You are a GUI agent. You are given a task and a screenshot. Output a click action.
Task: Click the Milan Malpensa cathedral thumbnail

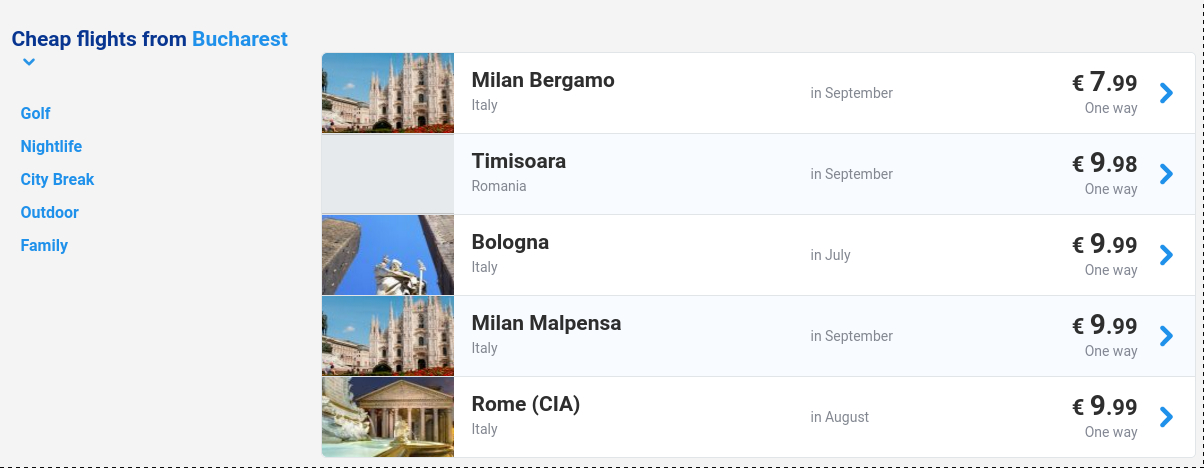[x=388, y=336]
